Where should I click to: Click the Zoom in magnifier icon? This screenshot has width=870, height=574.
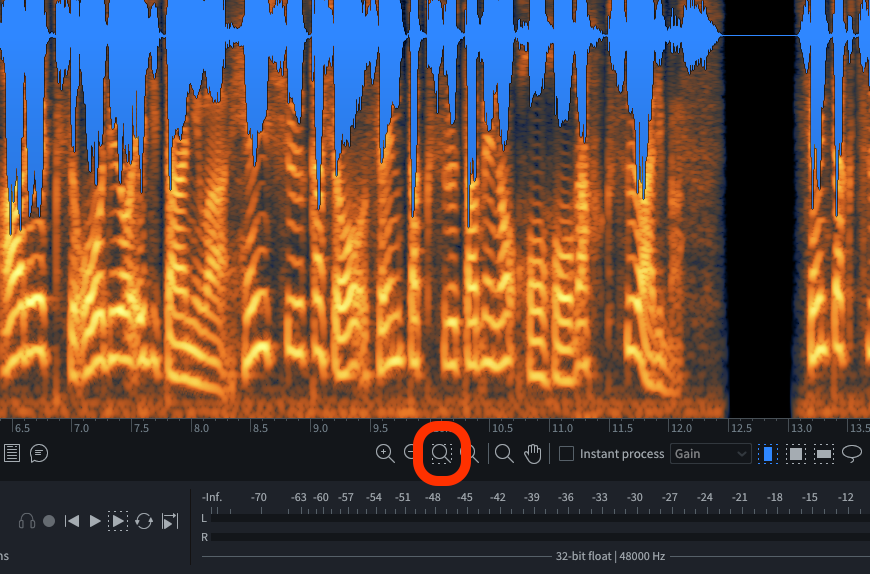[384, 454]
